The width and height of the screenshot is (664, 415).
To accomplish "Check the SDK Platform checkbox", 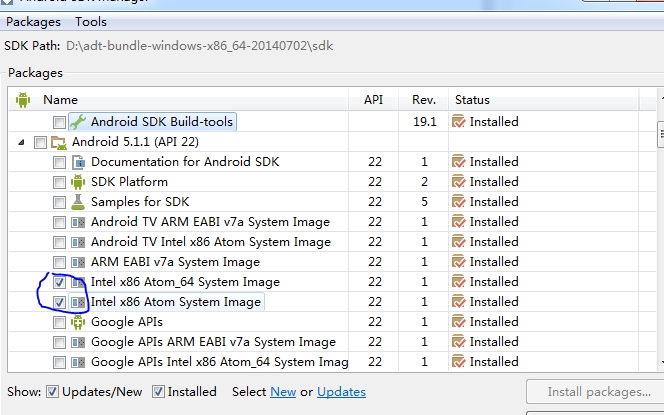I will (x=59, y=182).
